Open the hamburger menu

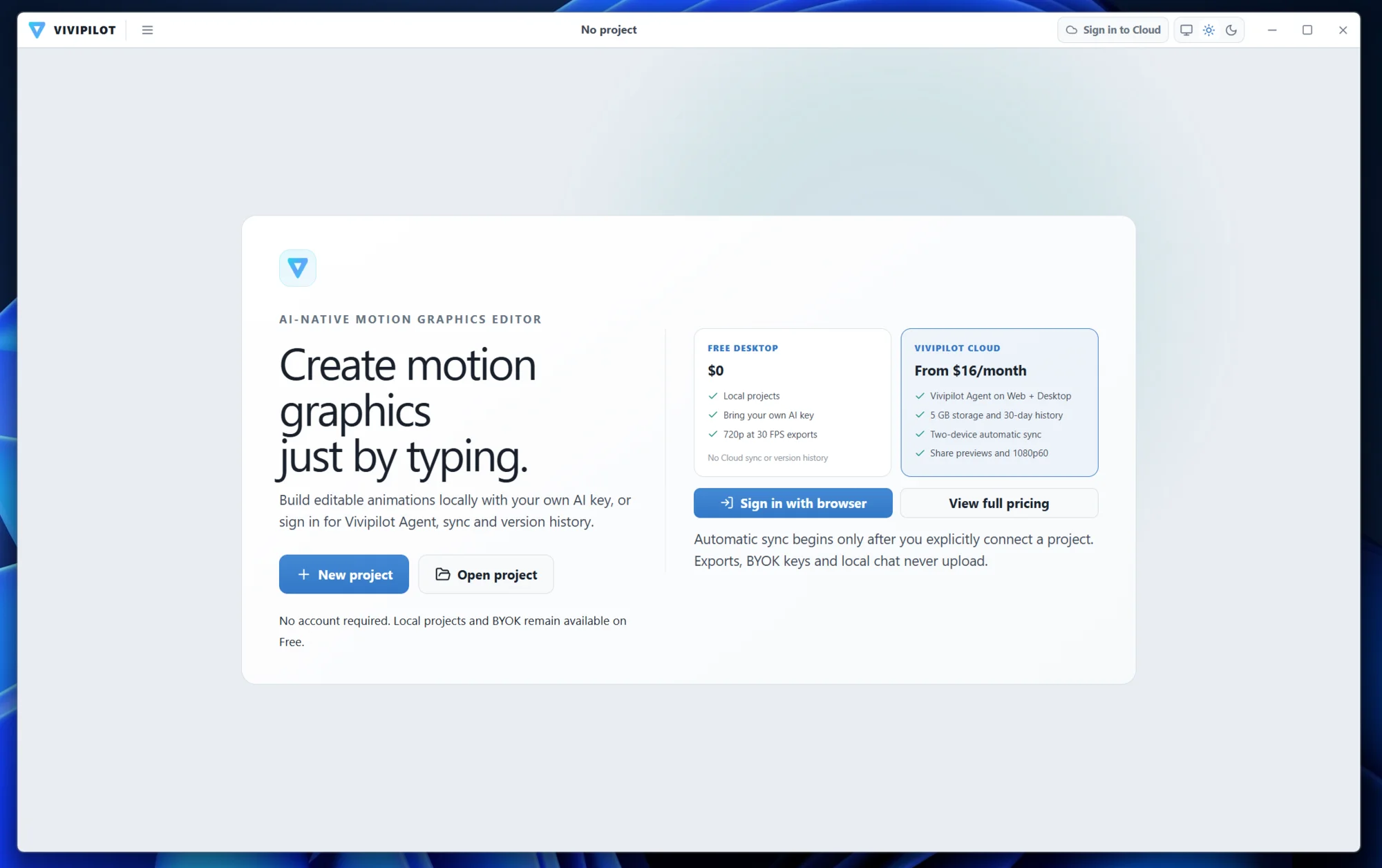click(147, 30)
